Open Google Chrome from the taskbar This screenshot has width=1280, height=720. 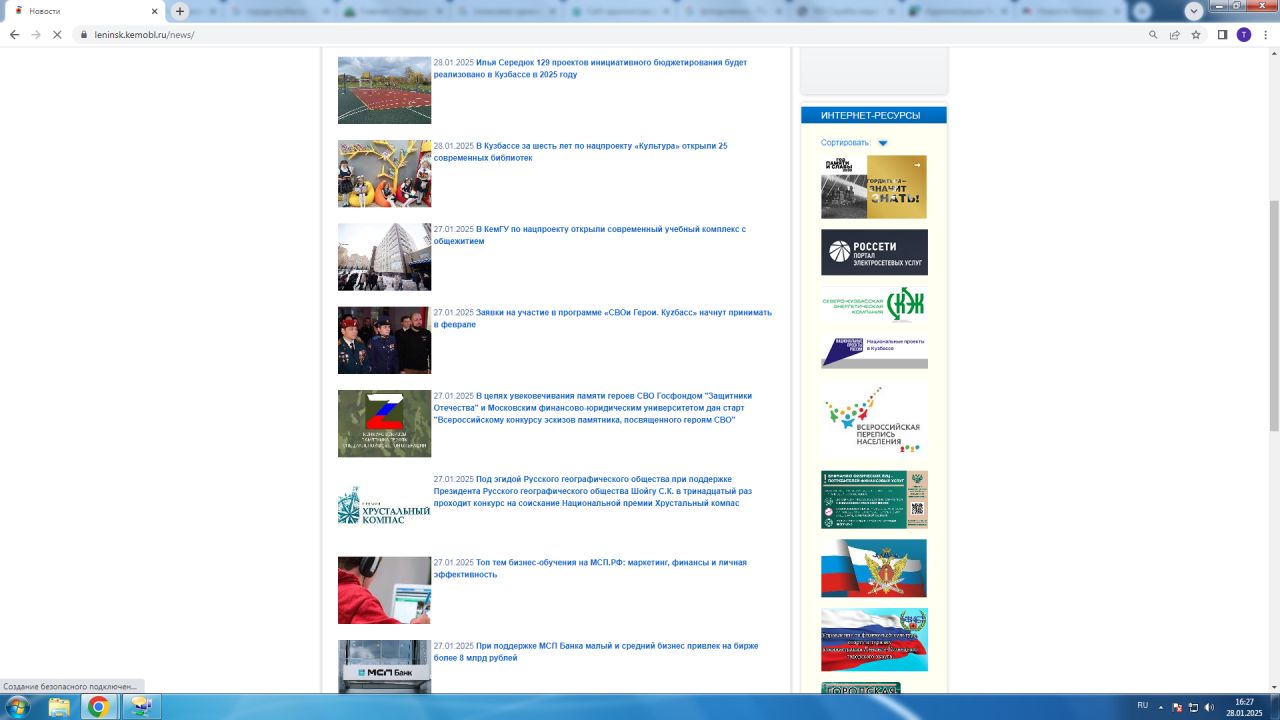coord(98,707)
